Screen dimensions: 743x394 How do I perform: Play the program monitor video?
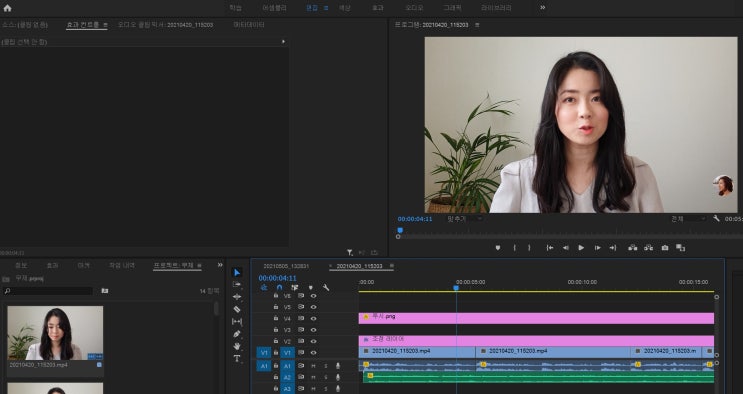coord(581,247)
